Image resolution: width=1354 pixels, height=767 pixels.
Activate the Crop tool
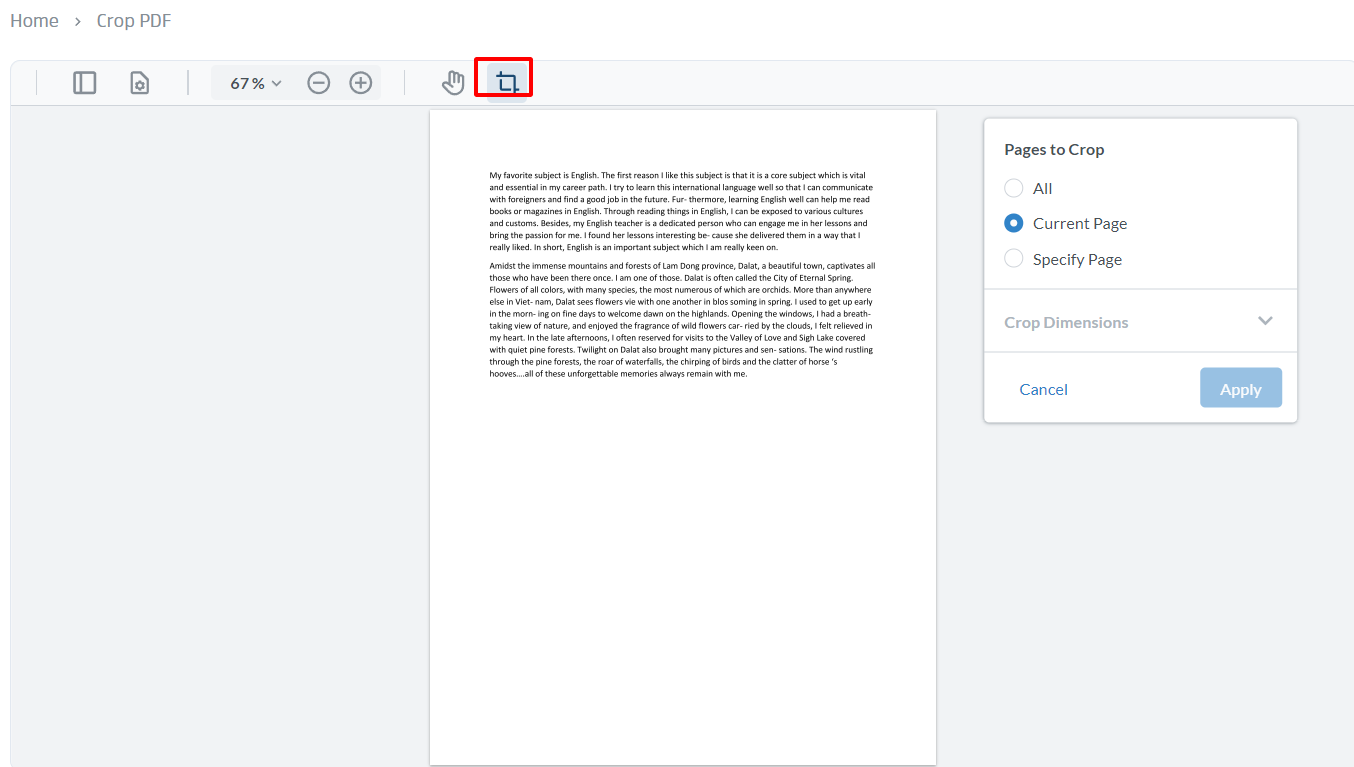click(503, 79)
